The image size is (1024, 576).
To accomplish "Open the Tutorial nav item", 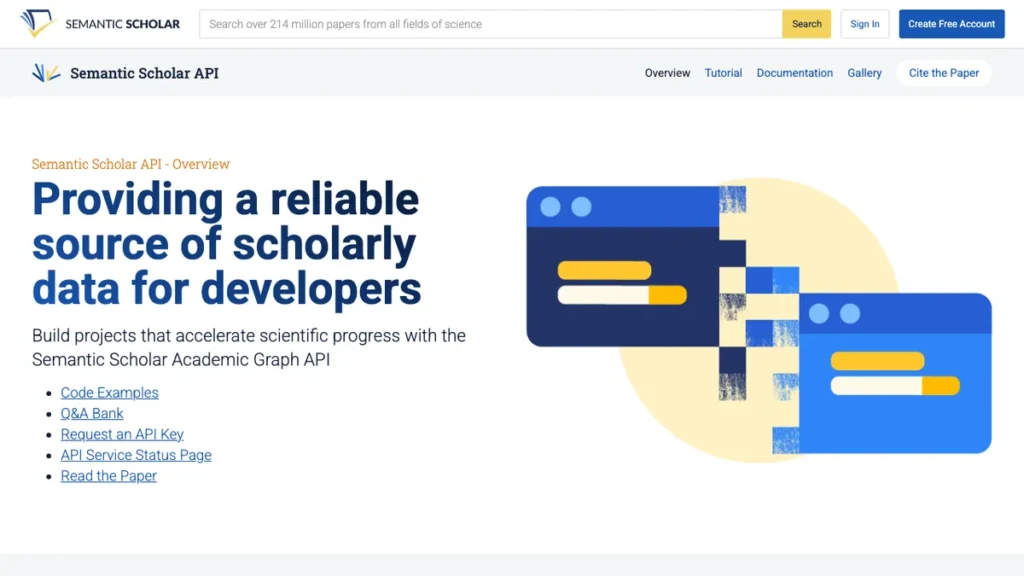I will click(723, 73).
